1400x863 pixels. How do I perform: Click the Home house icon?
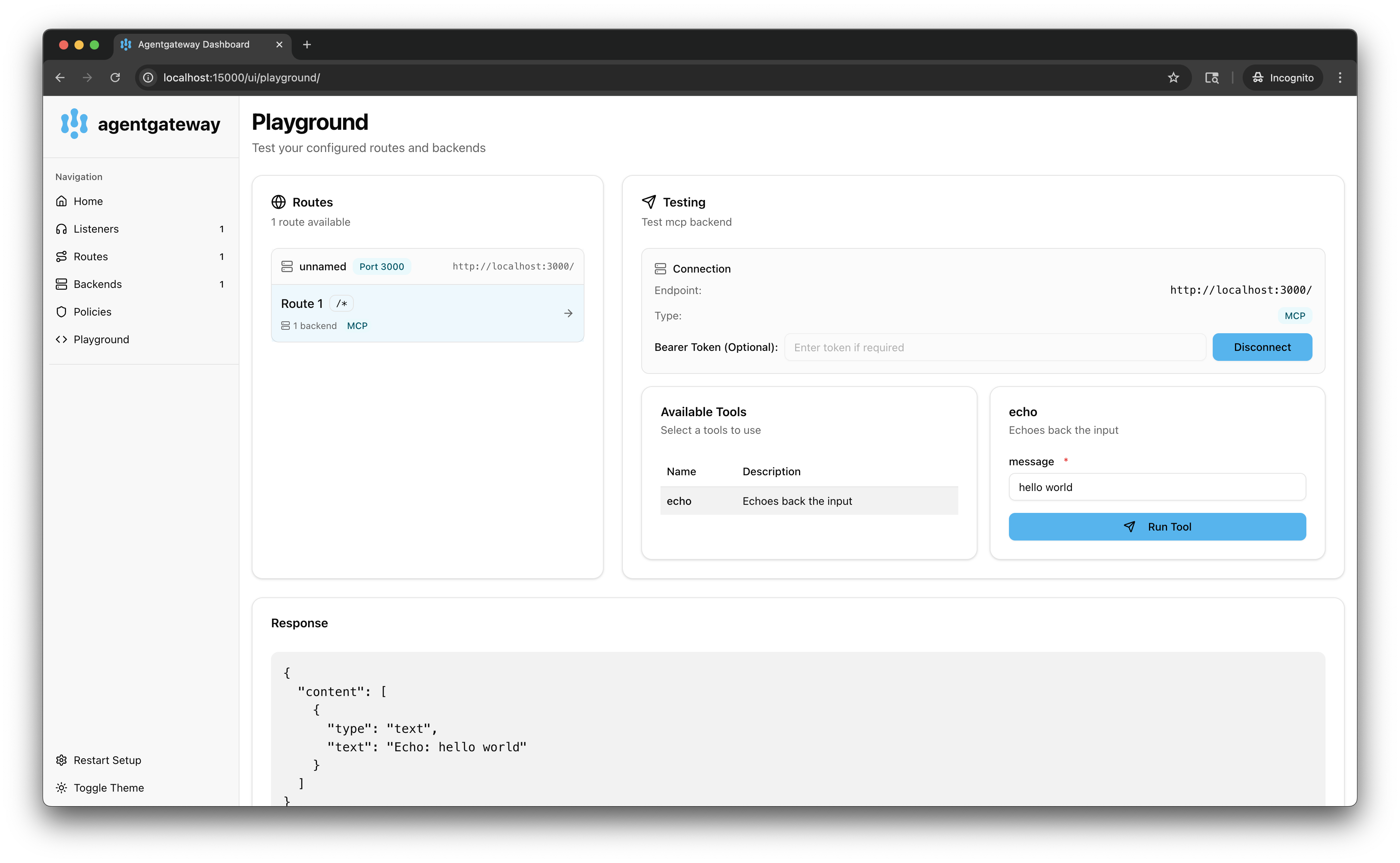coord(62,201)
